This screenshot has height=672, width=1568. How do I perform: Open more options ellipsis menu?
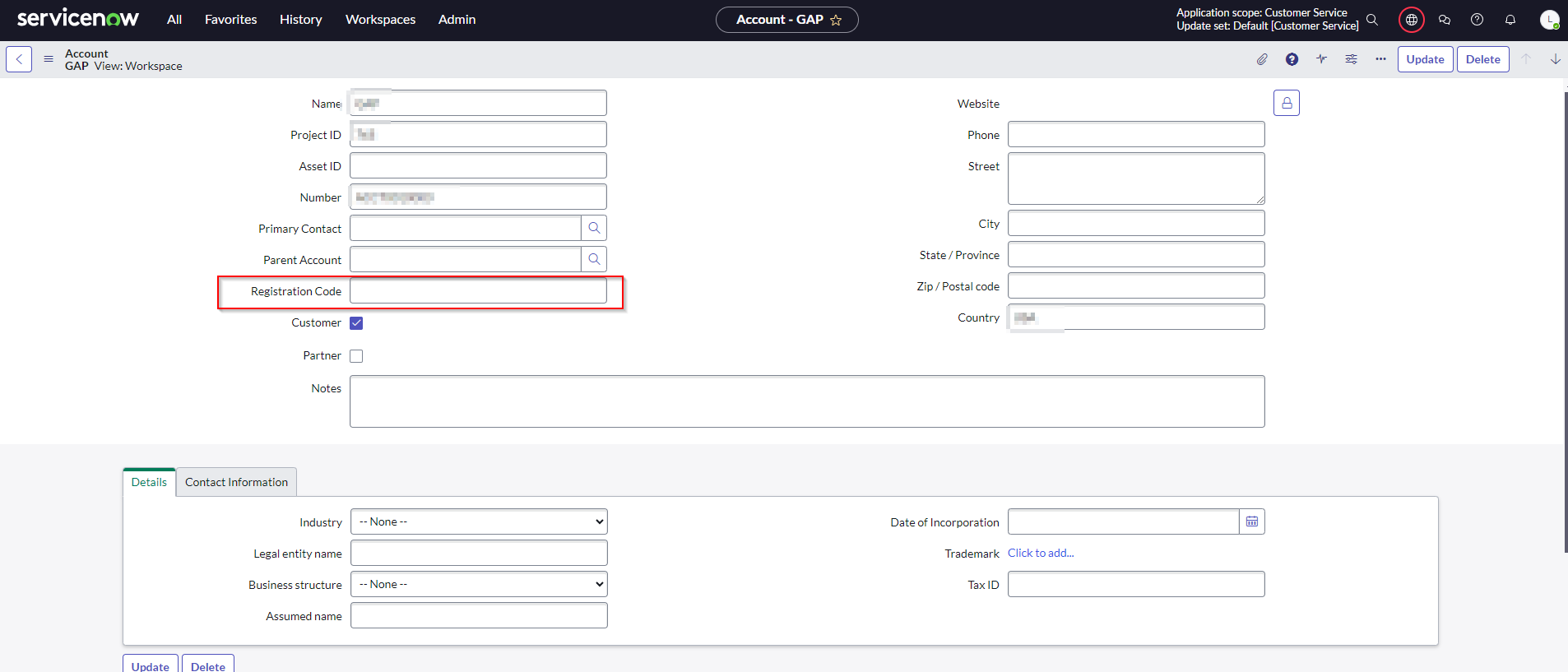(x=1380, y=59)
